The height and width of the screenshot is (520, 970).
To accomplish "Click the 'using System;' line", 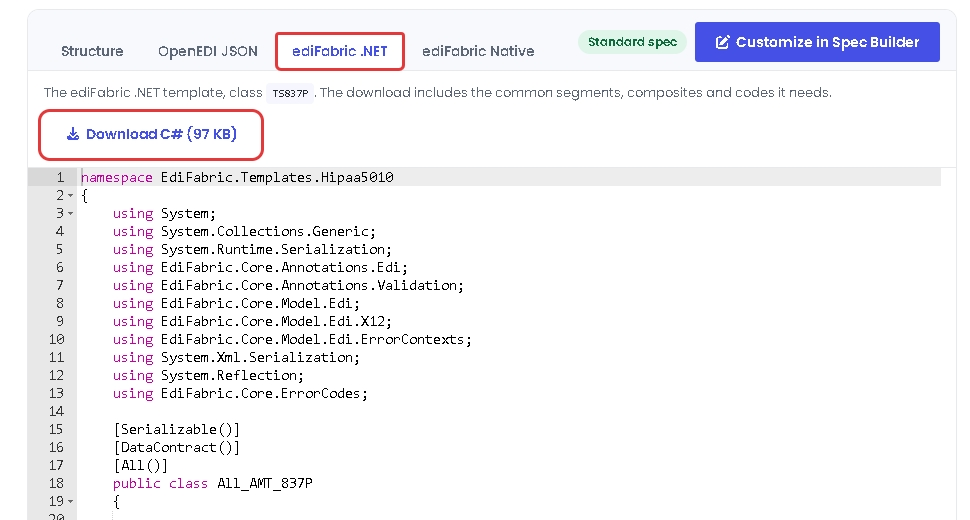I will tap(164, 213).
